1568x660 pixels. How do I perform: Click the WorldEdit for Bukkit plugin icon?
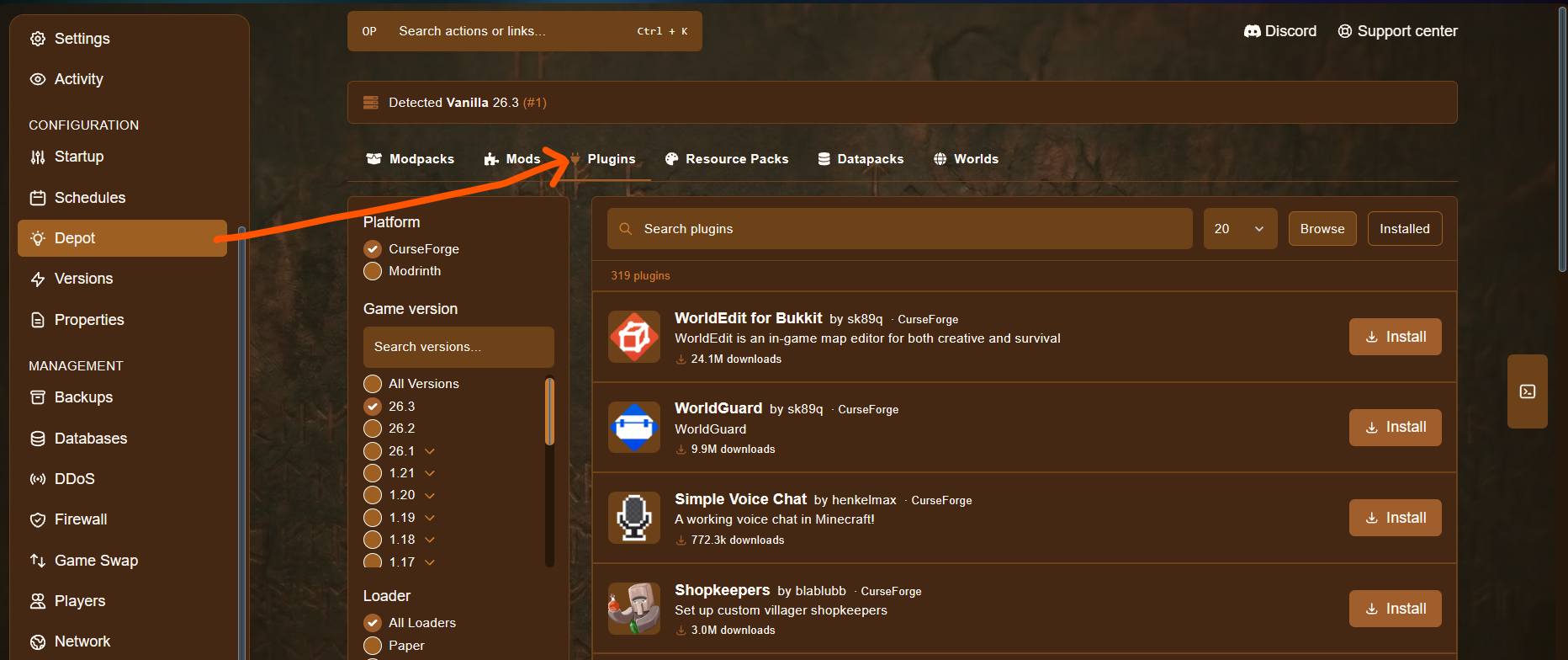click(634, 337)
